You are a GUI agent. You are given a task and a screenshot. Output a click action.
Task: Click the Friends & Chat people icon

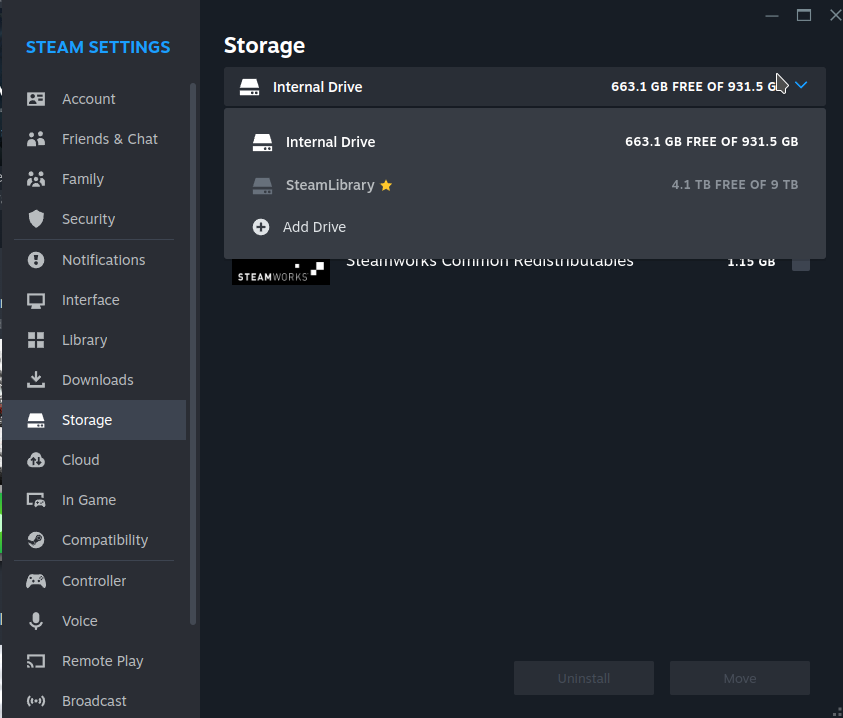click(x=36, y=139)
